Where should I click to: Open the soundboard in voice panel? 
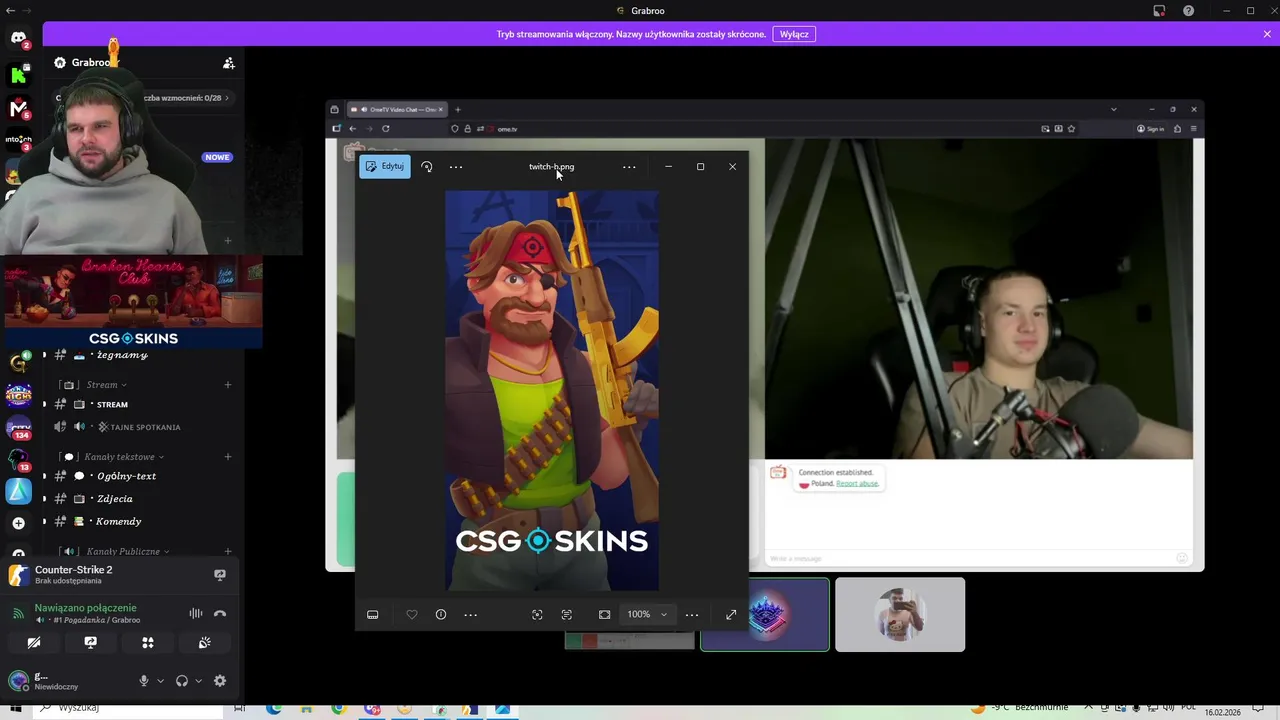(205, 643)
